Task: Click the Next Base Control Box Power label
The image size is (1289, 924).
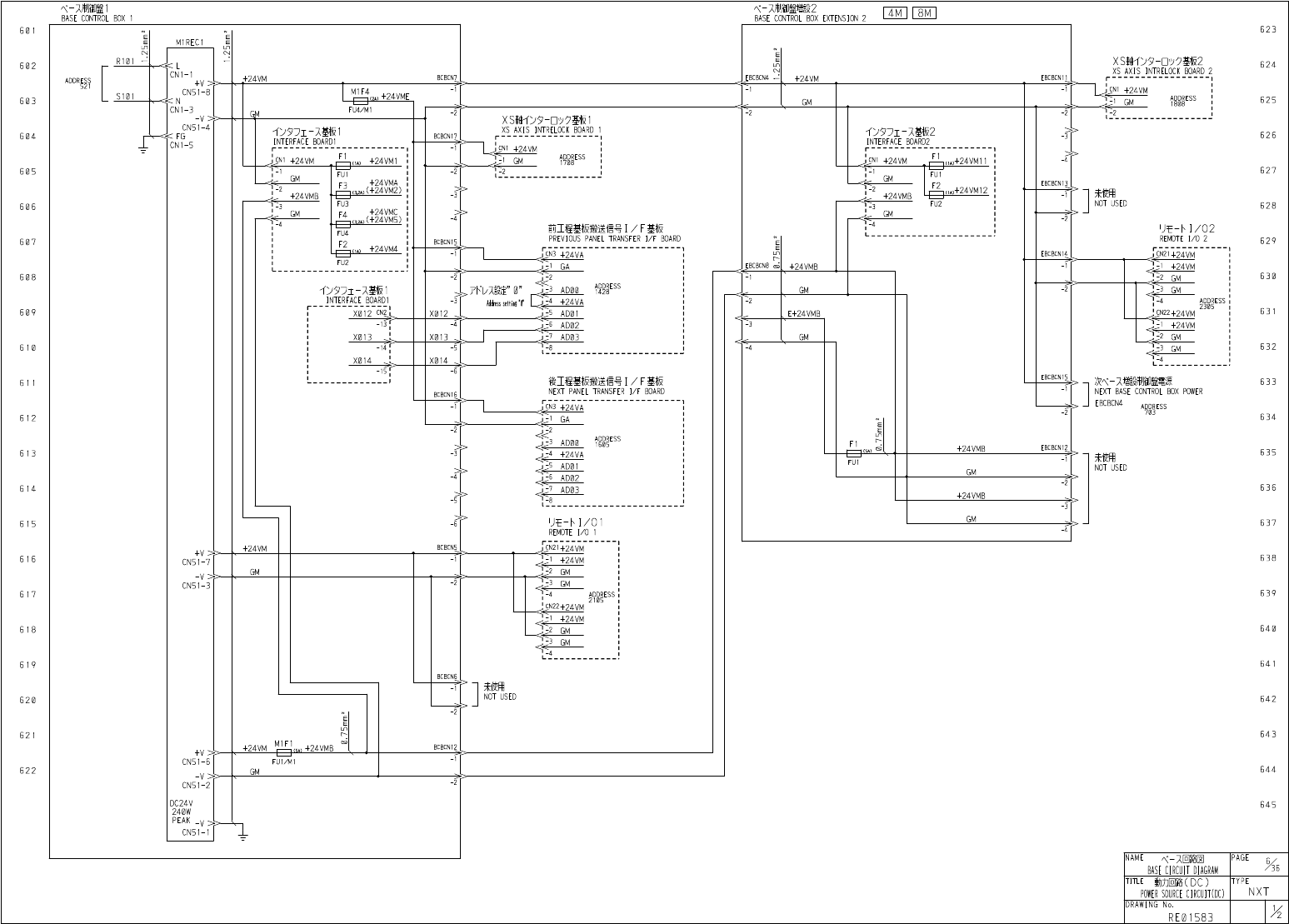Action: pyautogui.click(x=1148, y=392)
